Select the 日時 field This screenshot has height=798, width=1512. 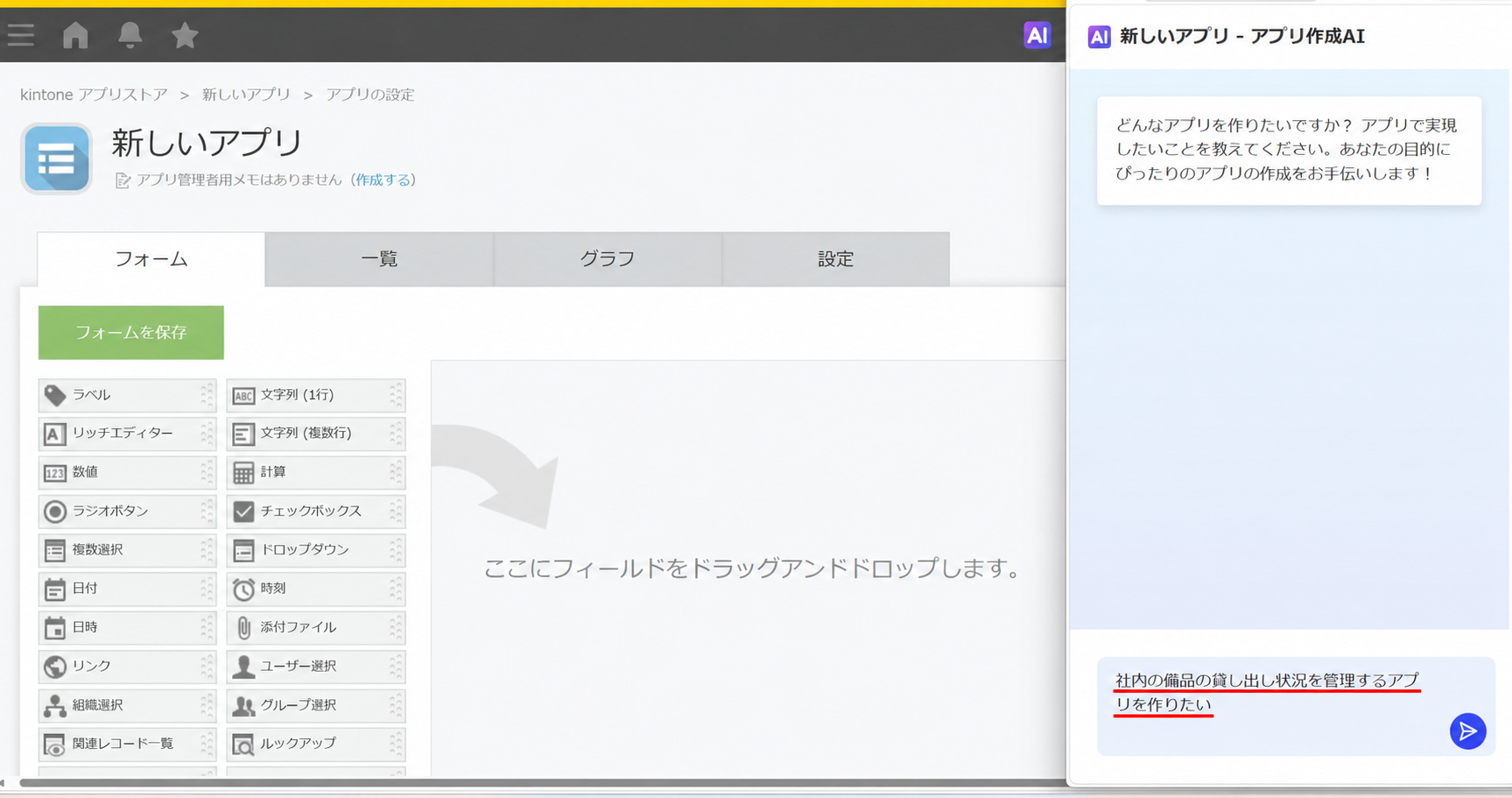(x=127, y=627)
